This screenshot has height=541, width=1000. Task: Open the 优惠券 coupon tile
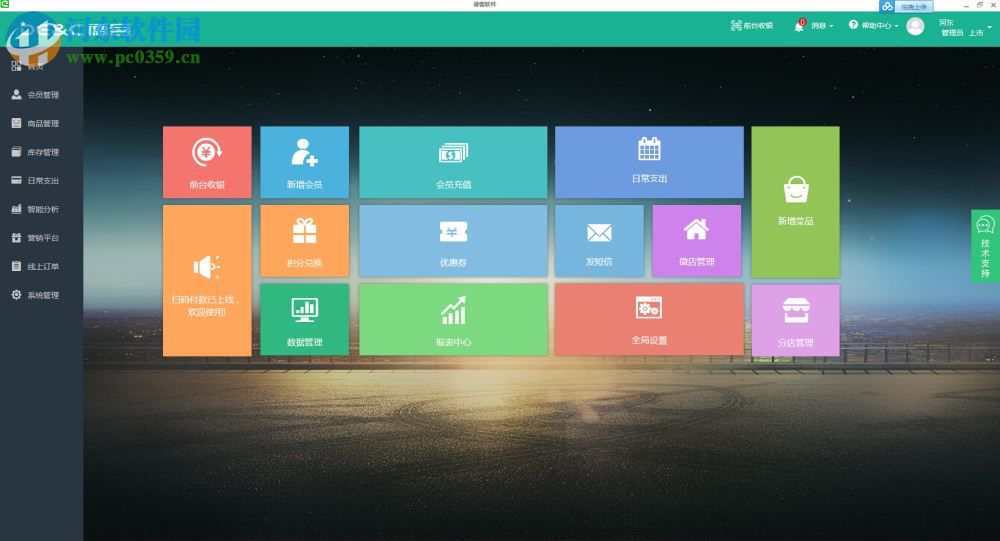(453, 241)
